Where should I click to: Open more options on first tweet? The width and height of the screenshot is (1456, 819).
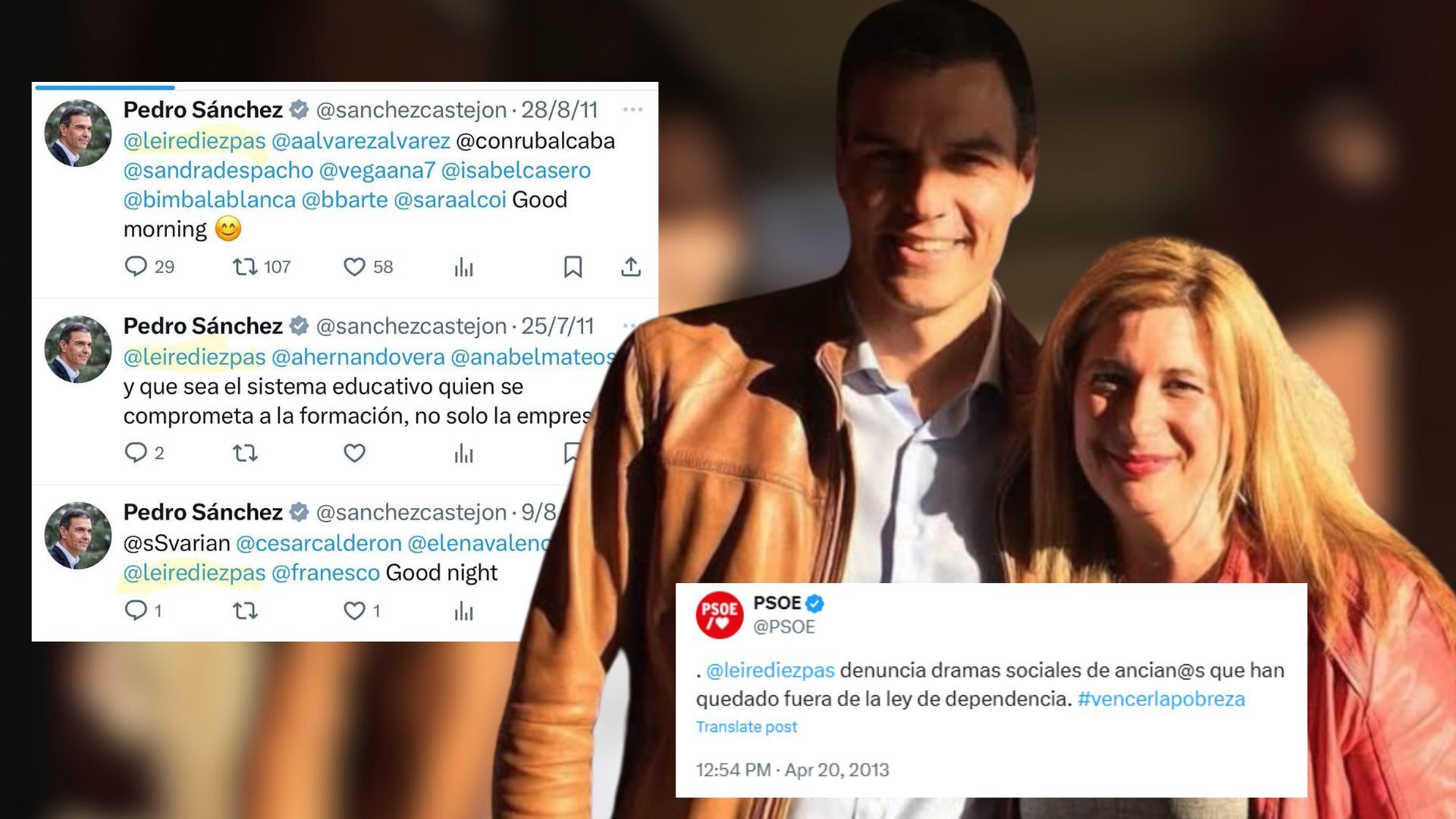click(632, 110)
